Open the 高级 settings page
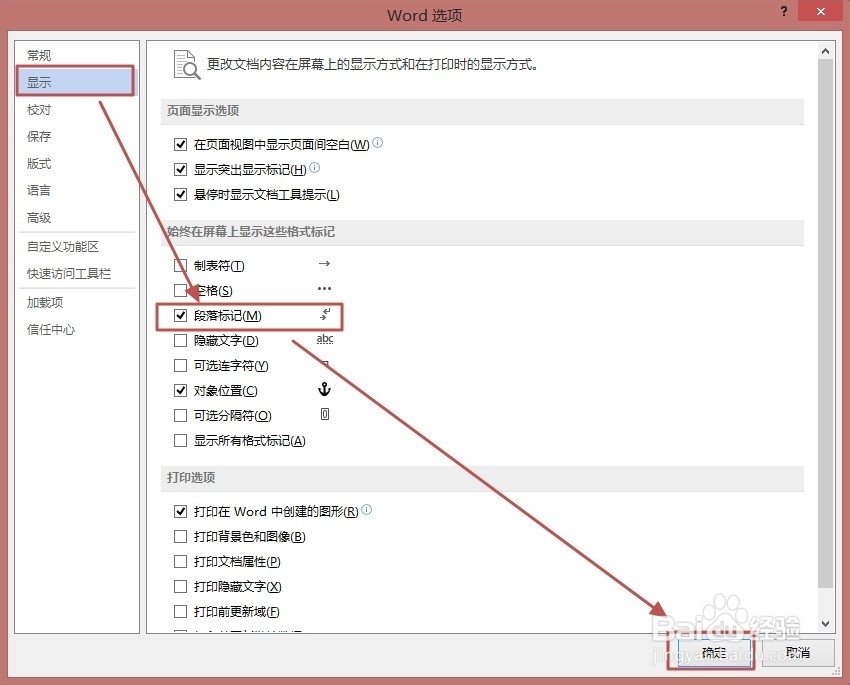Image resolution: width=850 pixels, height=685 pixels. pos(38,218)
